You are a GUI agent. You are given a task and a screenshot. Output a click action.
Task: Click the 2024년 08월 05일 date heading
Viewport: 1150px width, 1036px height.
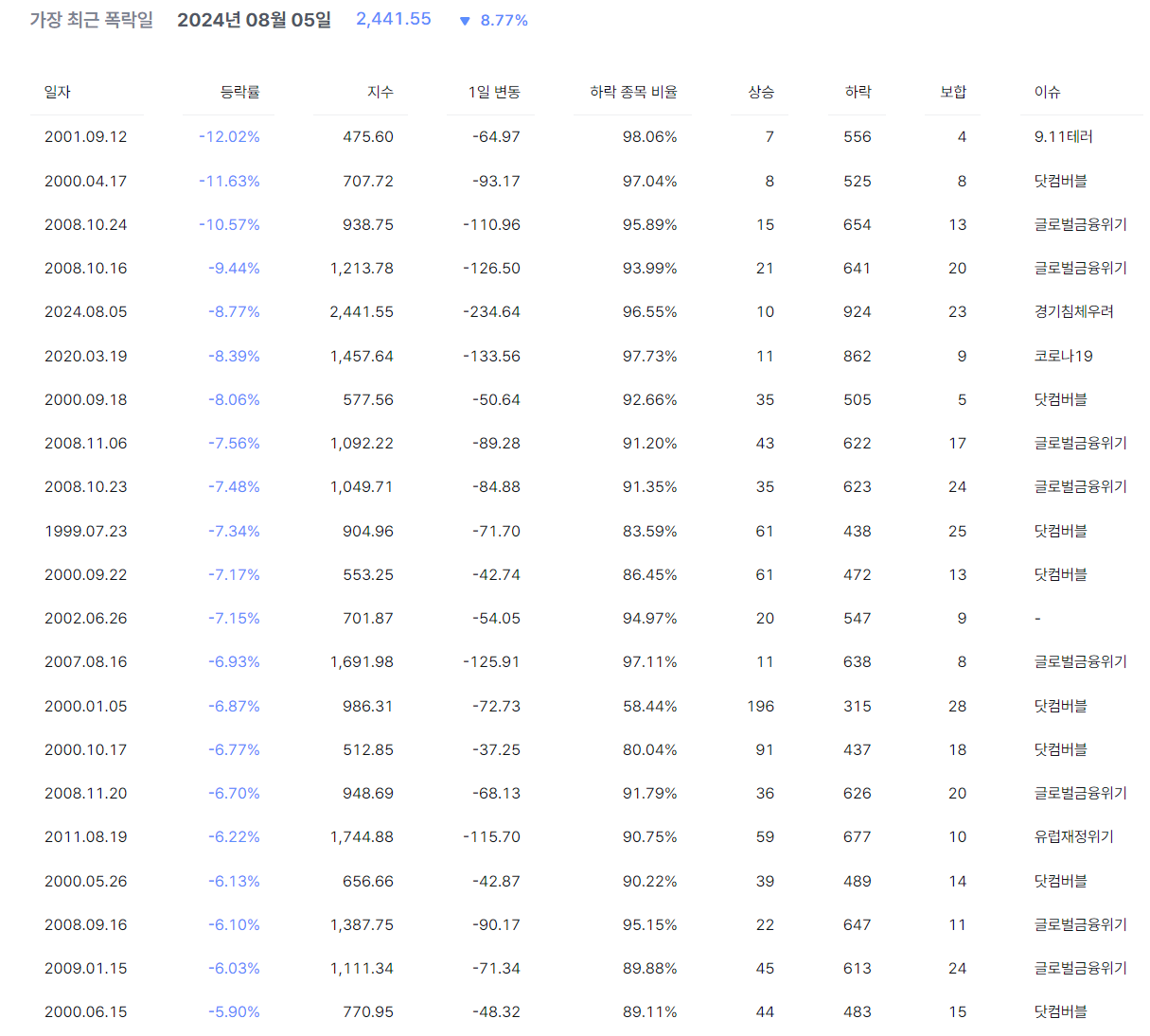(x=253, y=18)
